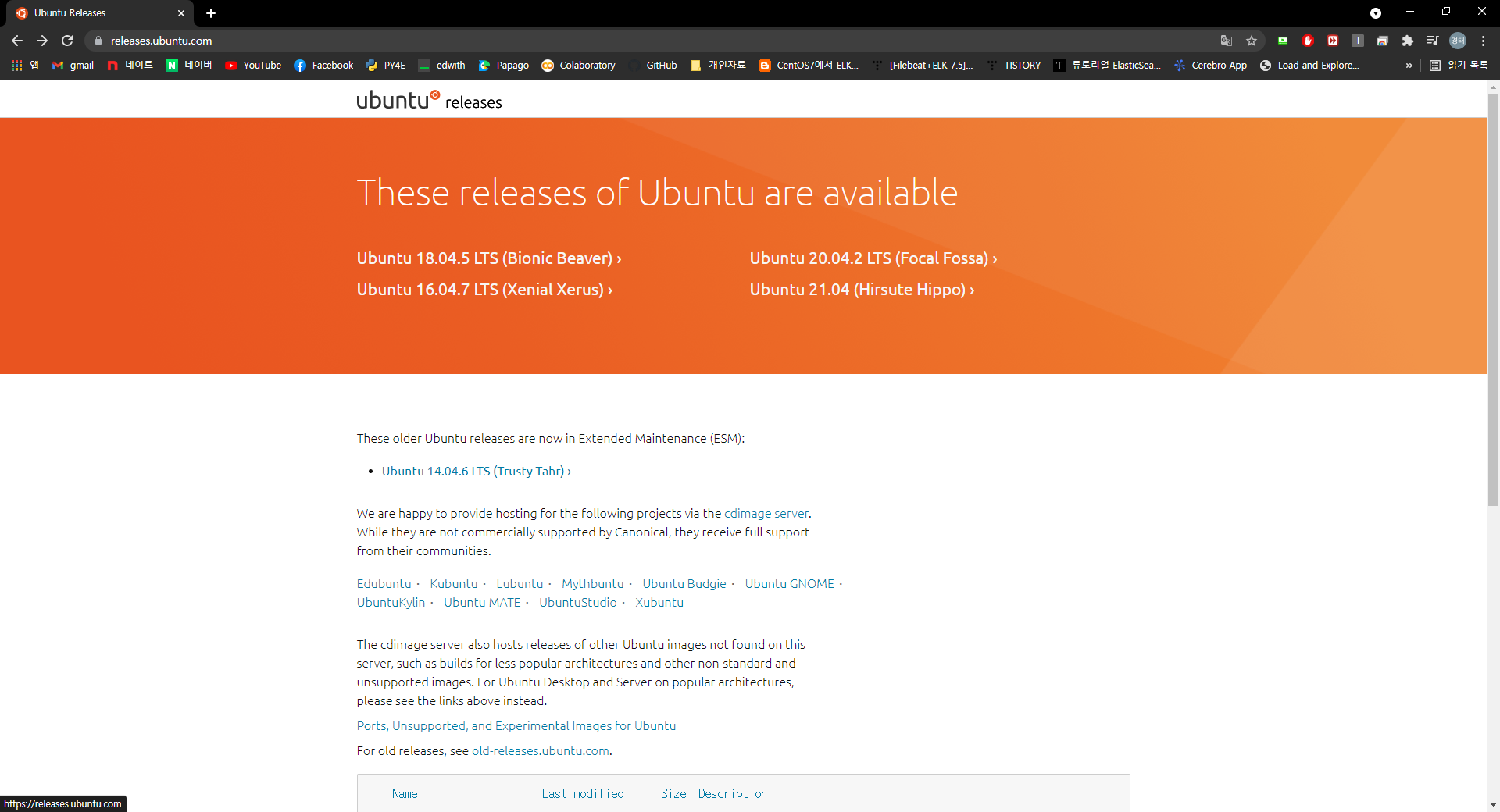Sort listing by Last modified column

583,794
